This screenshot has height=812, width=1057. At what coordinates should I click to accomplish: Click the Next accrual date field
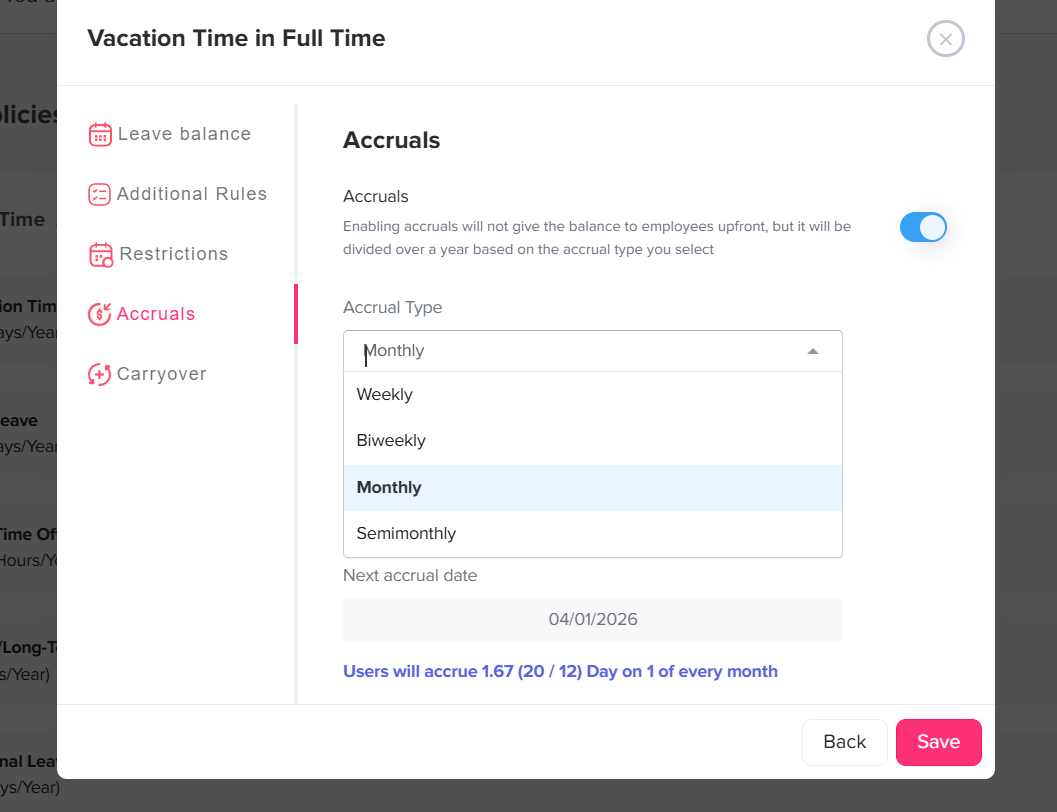coord(592,620)
